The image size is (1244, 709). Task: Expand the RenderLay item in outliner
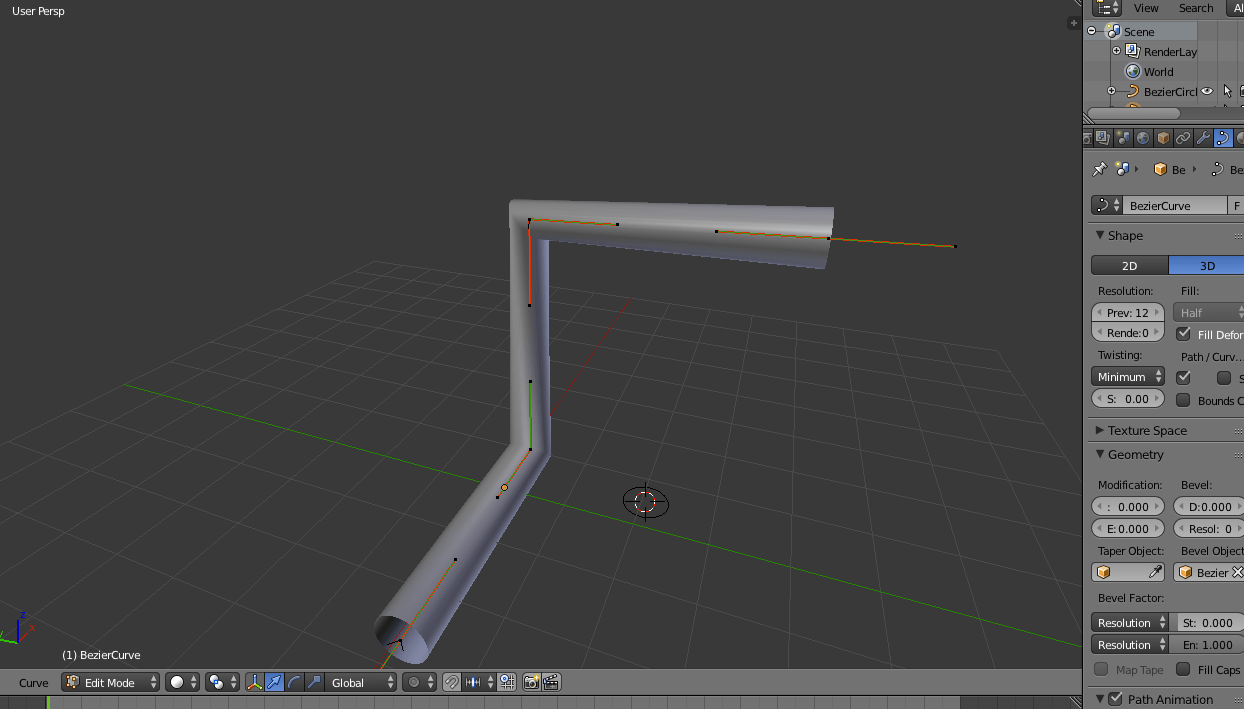point(1116,51)
